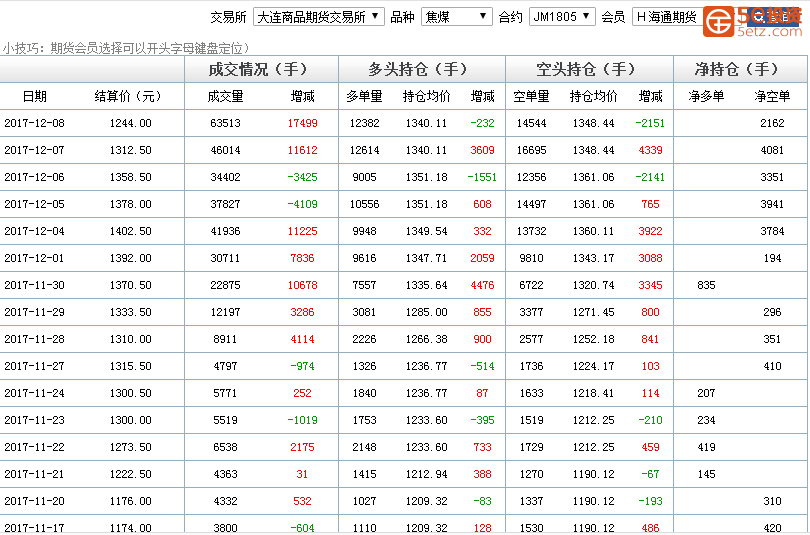The height and width of the screenshot is (535, 810).
Task: Open the 交易所 exchange dropdown
Action: click(319, 17)
